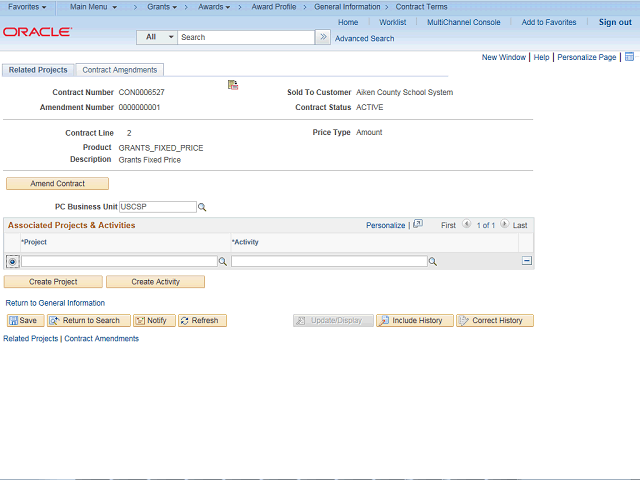The height and width of the screenshot is (480, 640).
Task: Open the Home link
Action: click(348, 22)
